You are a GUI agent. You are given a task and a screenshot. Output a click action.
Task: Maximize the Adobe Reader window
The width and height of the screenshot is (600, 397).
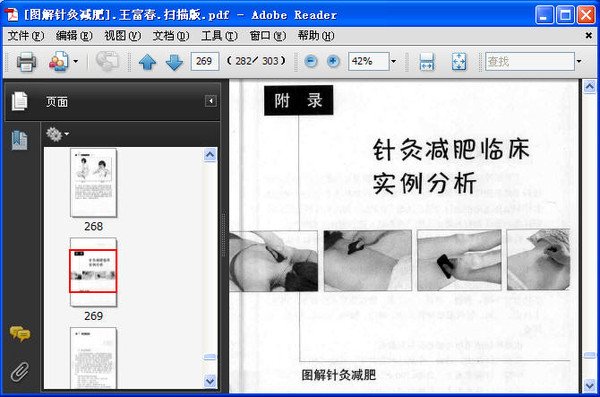click(x=565, y=15)
